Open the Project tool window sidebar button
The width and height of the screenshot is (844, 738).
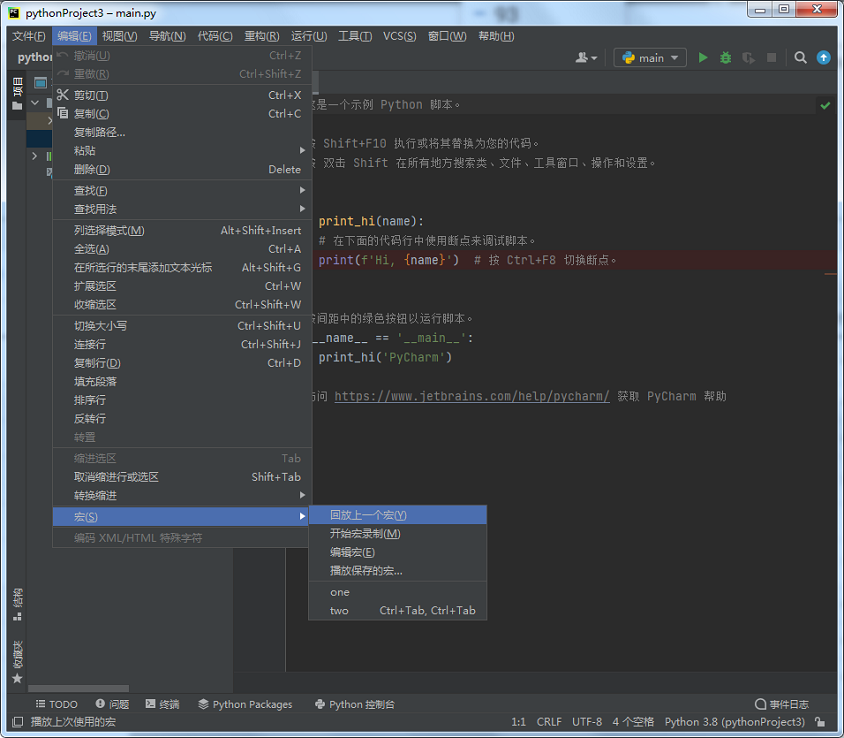pos(17,93)
